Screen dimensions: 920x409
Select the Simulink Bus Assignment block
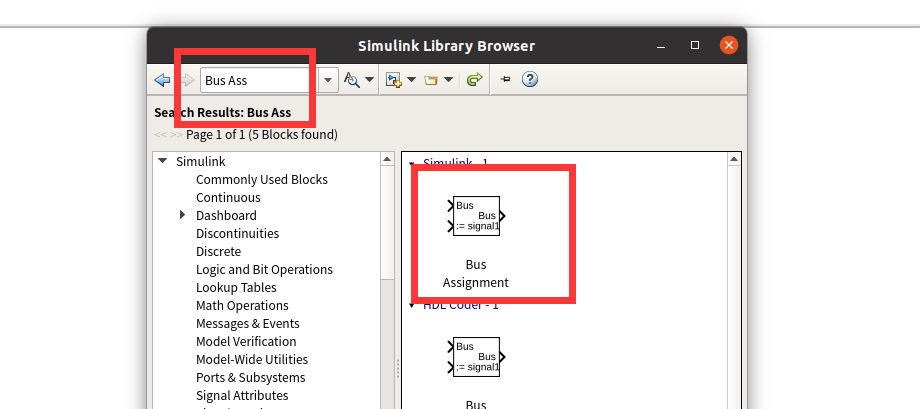point(476,216)
